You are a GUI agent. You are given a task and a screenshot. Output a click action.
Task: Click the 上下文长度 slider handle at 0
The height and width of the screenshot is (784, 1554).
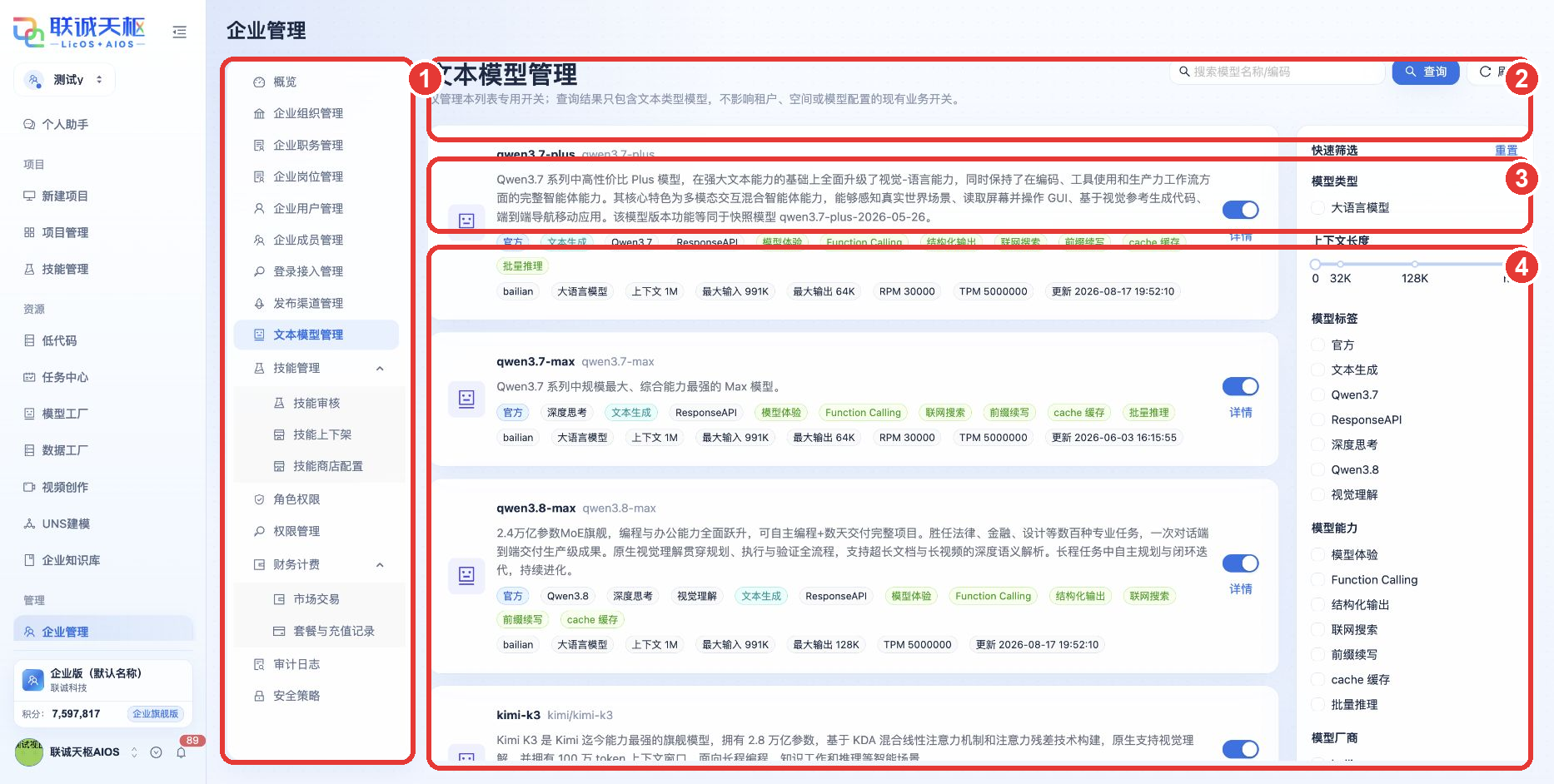pos(1315,264)
